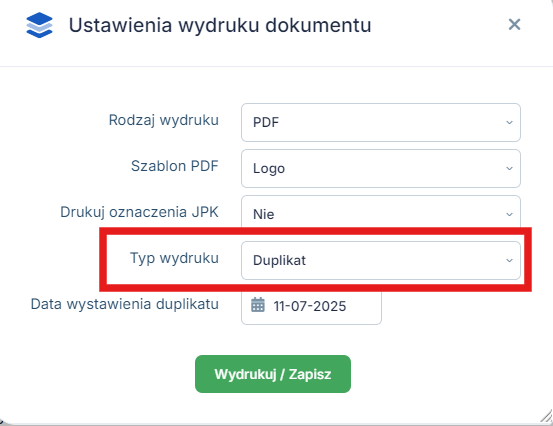Screen dimensions: 553x426
Task: Click the date field showing 11-07-2025
Action: coord(311,306)
